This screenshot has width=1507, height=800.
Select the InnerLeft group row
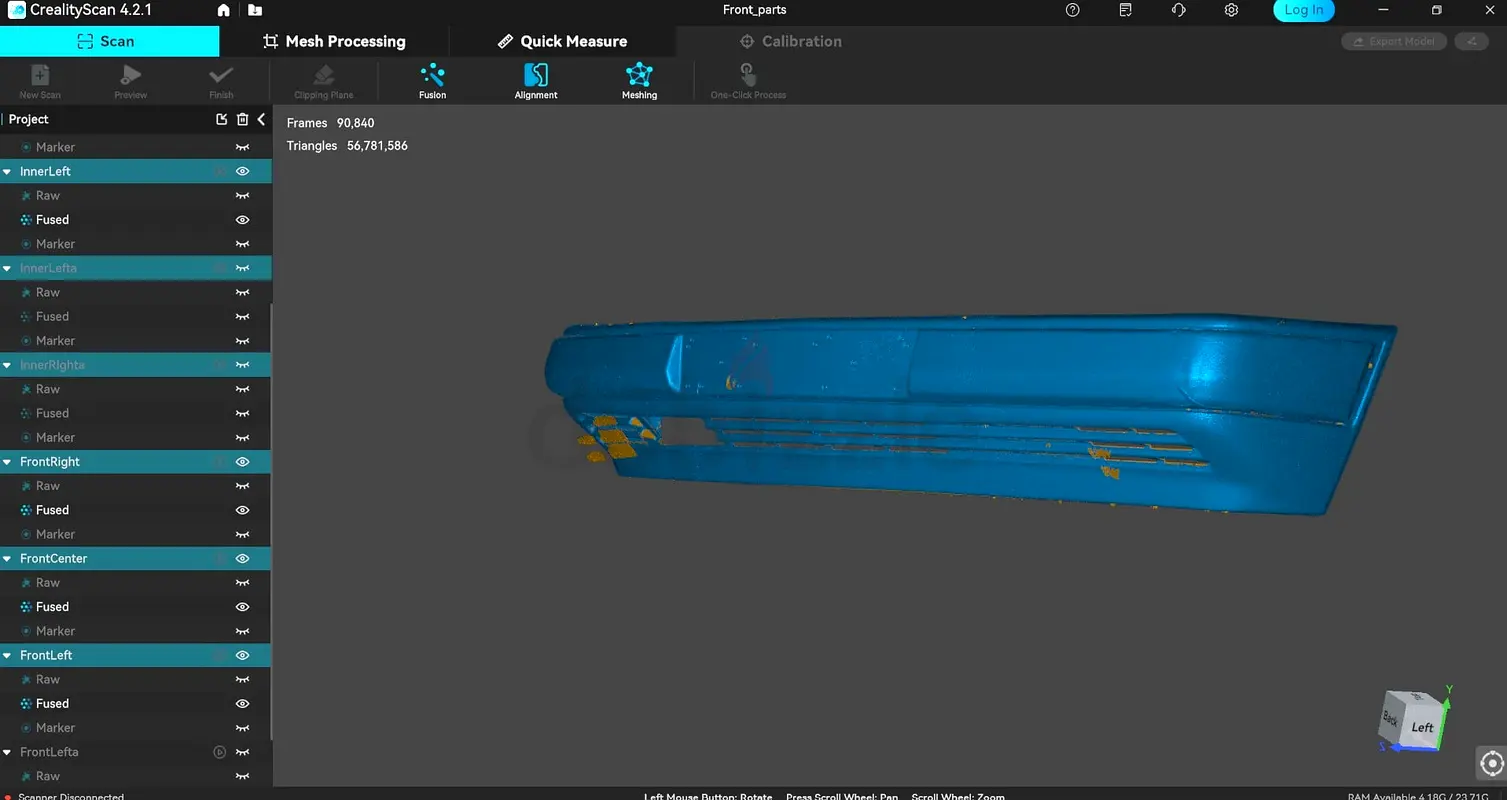(x=135, y=171)
